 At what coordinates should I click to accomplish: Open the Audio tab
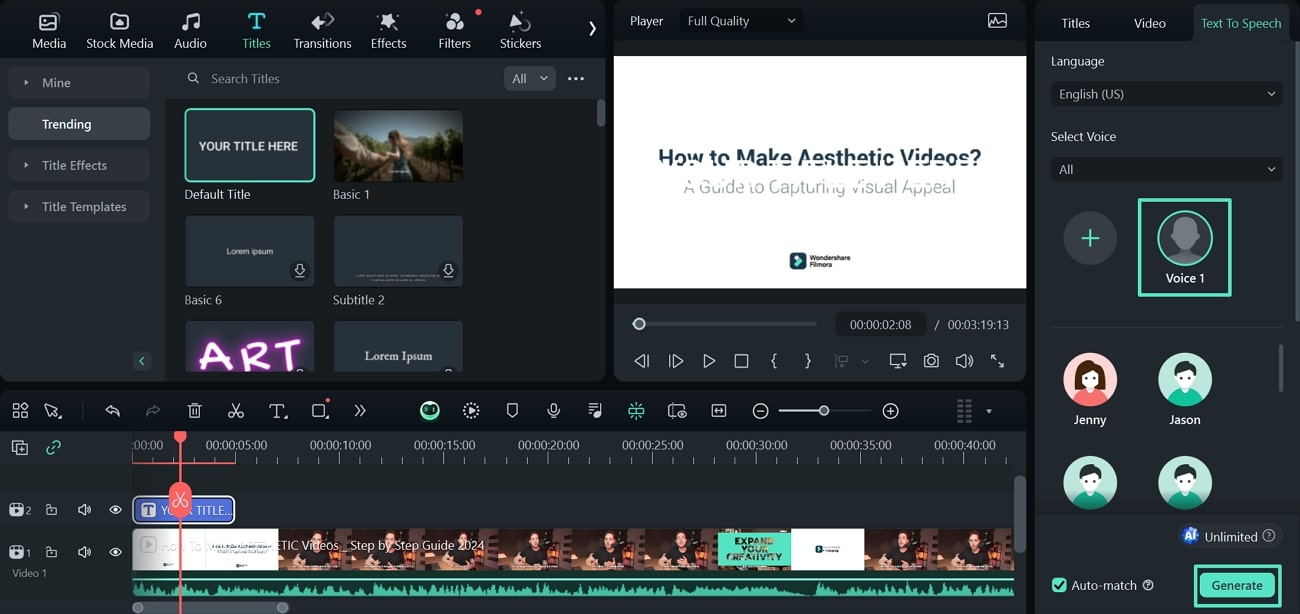click(190, 30)
